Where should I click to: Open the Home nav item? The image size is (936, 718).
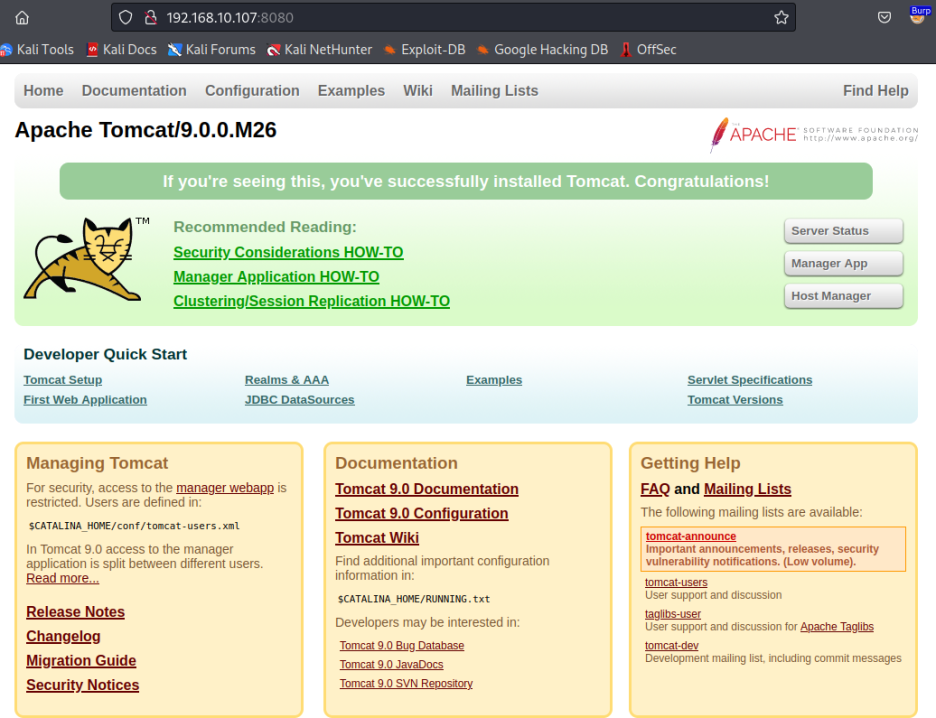[x=44, y=91]
